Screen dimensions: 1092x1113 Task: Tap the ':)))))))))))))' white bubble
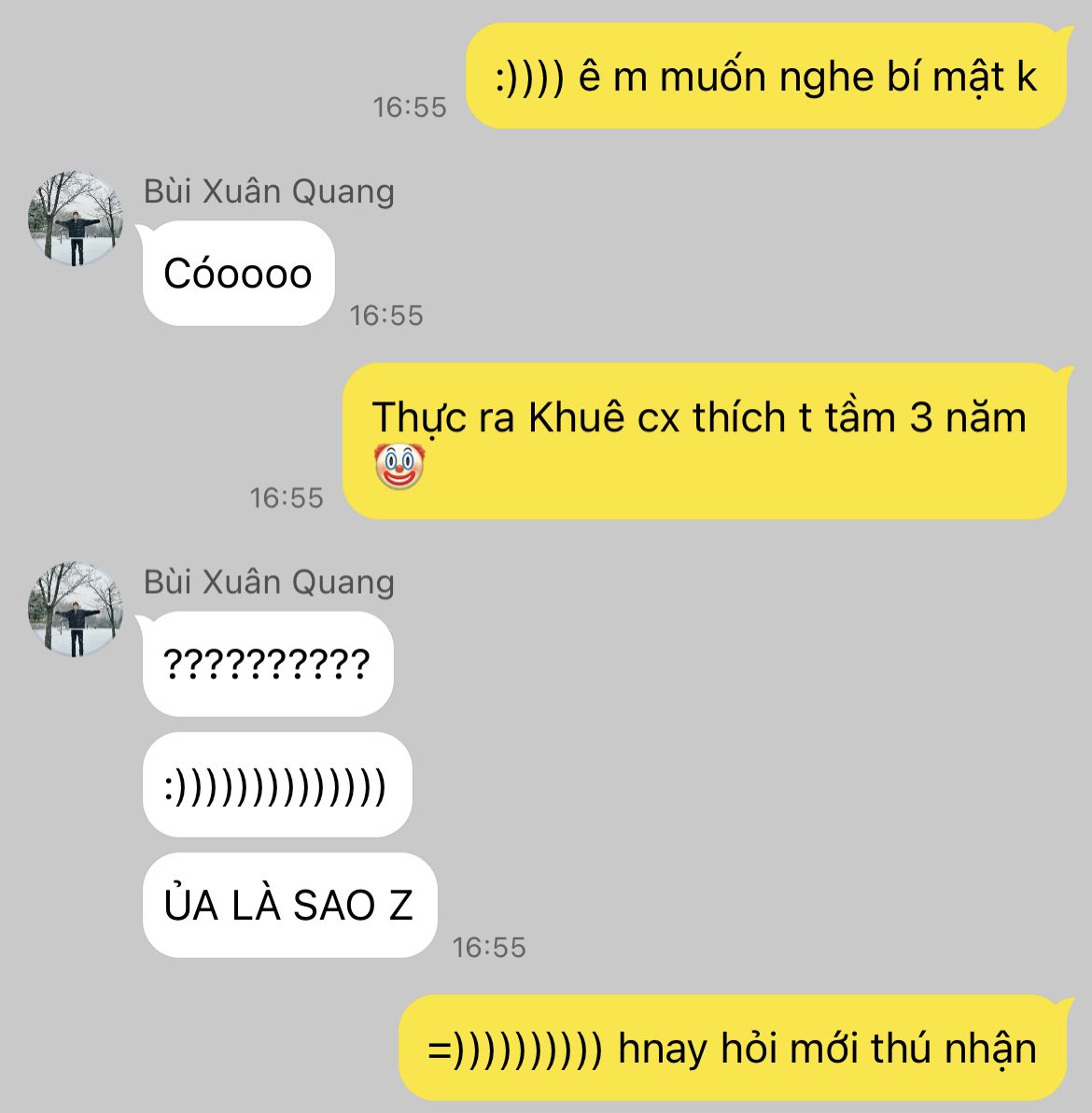tap(276, 784)
